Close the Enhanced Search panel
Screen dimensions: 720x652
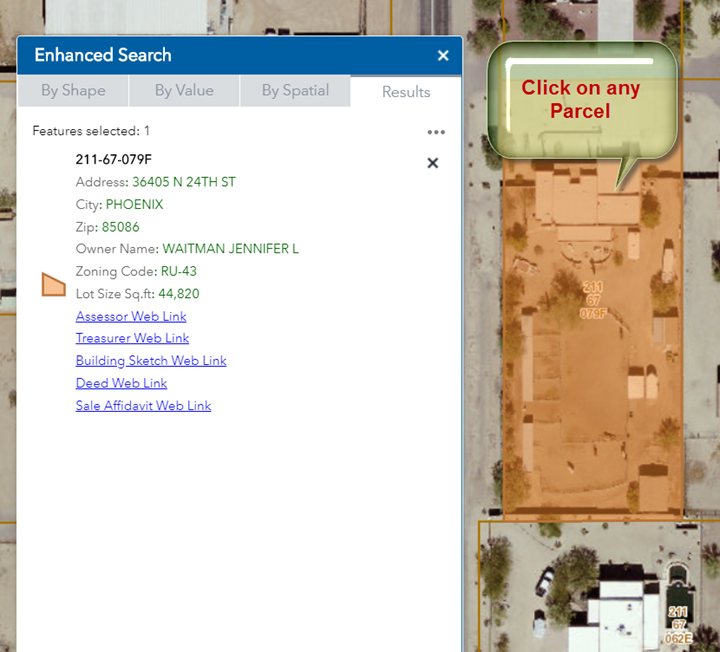point(443,56)
